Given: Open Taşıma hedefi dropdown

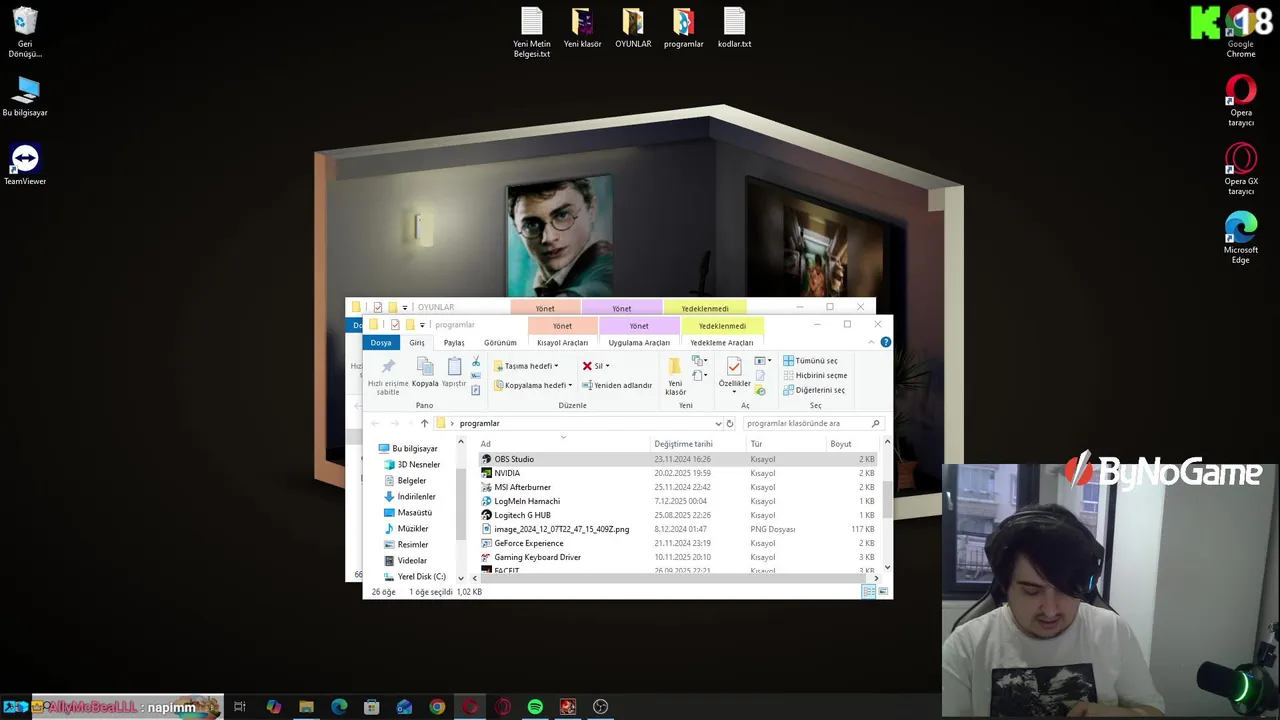Looking at the screenshot, I should pos(527,366).
